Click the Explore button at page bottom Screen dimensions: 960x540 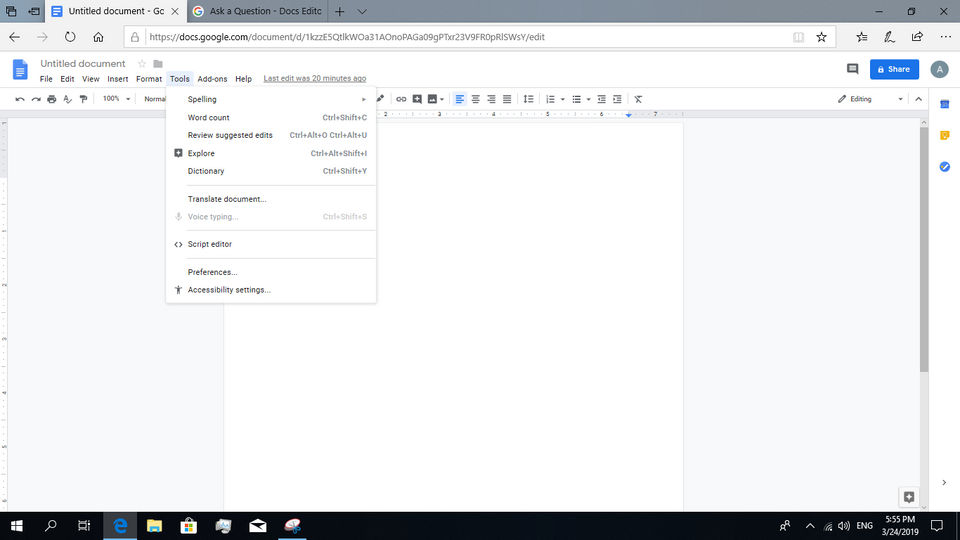[x=909, y=497]
